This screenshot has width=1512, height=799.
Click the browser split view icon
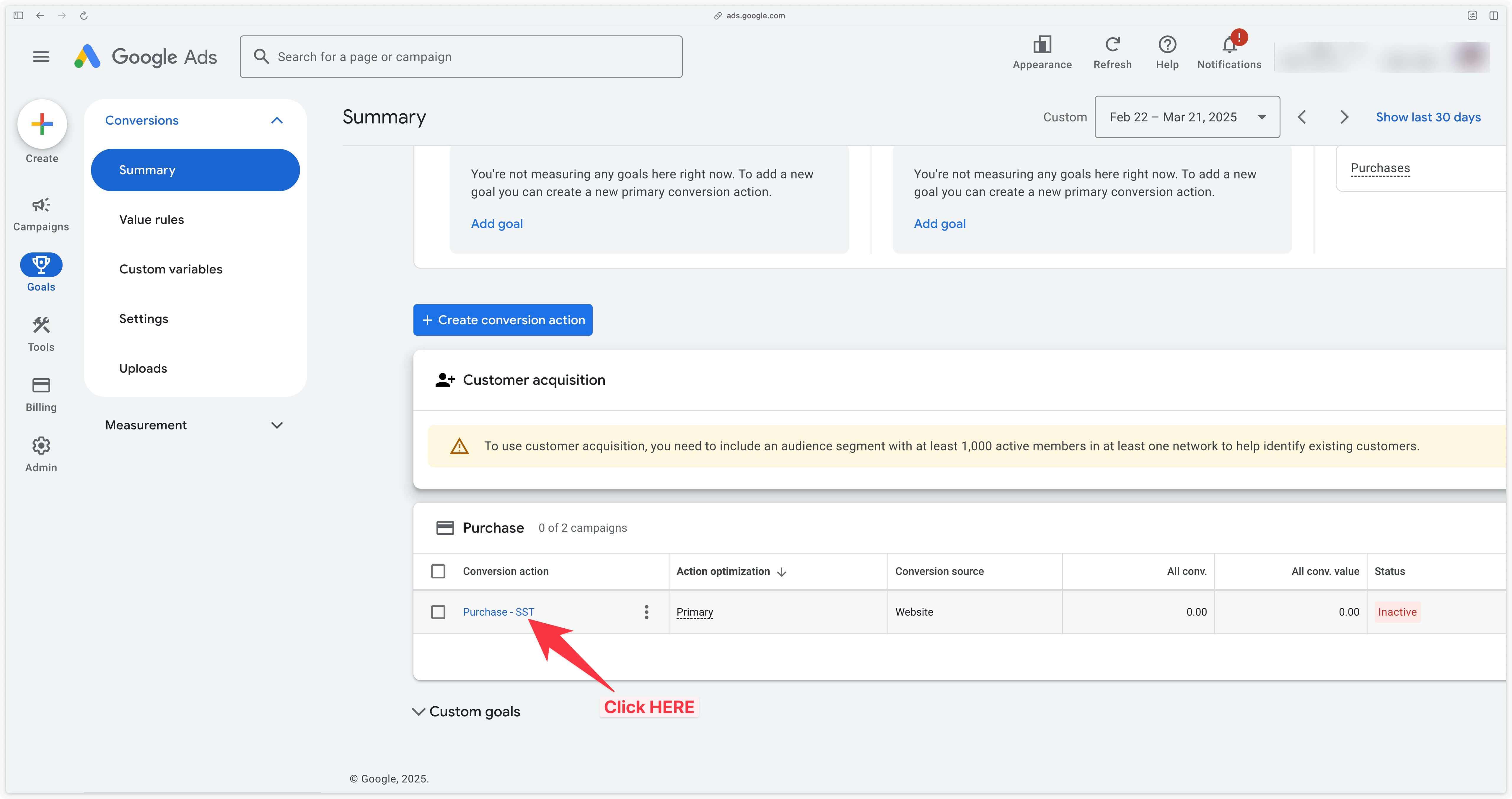(1493, 15)
